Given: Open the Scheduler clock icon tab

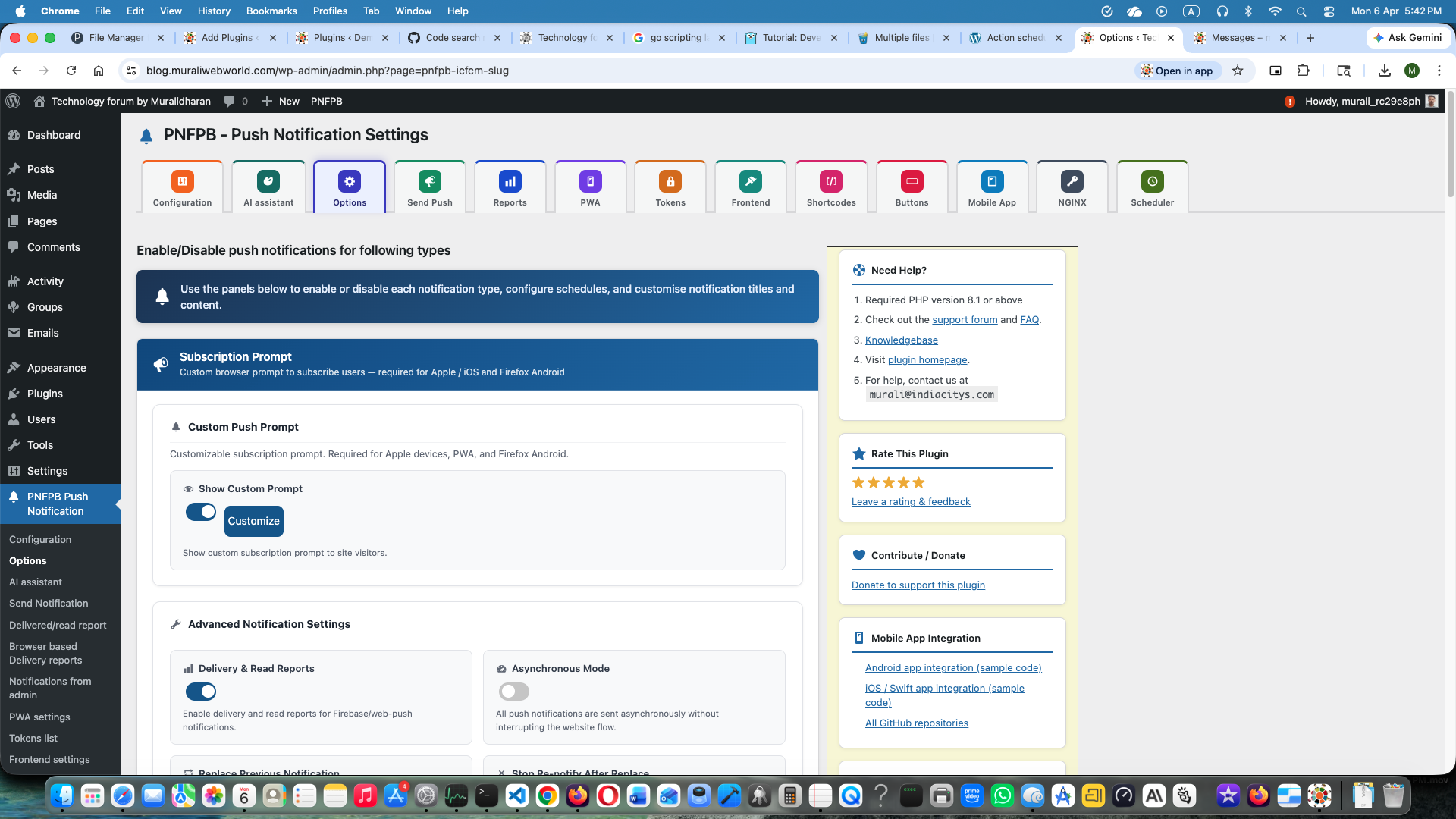Looking at the screenshot, I should click(1152, 181).
